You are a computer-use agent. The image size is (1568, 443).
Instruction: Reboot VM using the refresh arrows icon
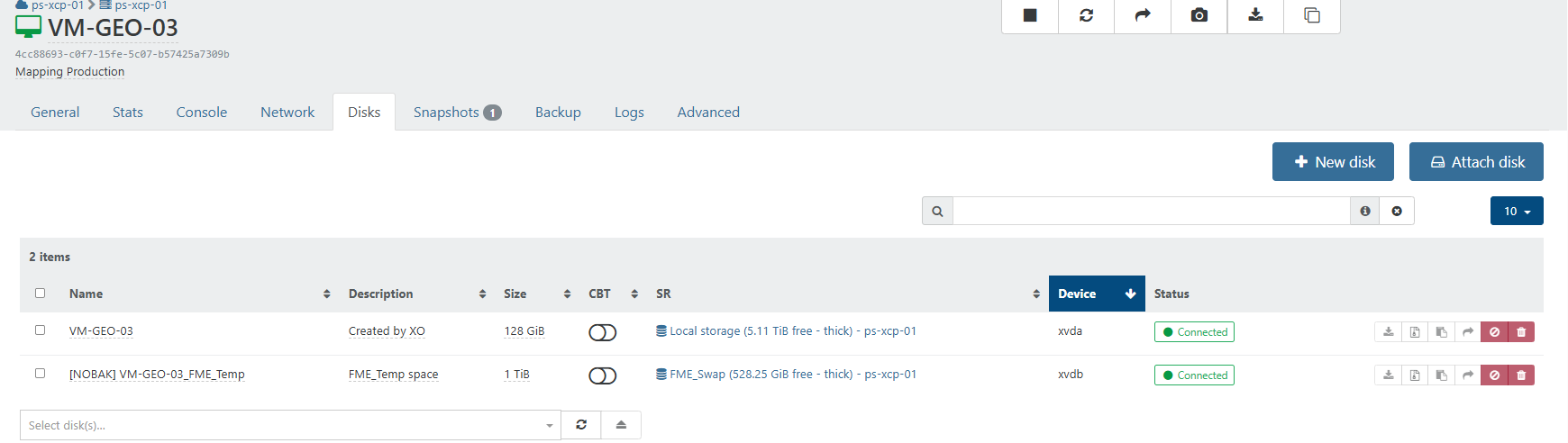(x=1086, y=15)
